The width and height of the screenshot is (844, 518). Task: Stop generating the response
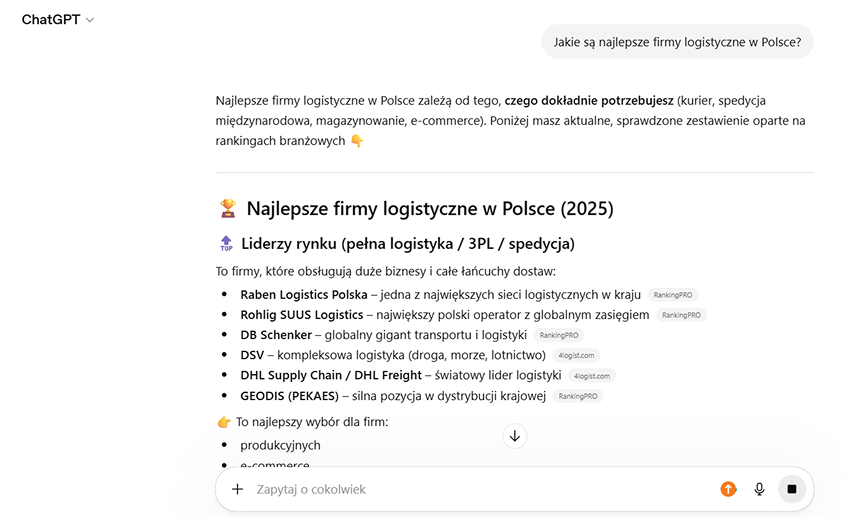coord(791,489)
